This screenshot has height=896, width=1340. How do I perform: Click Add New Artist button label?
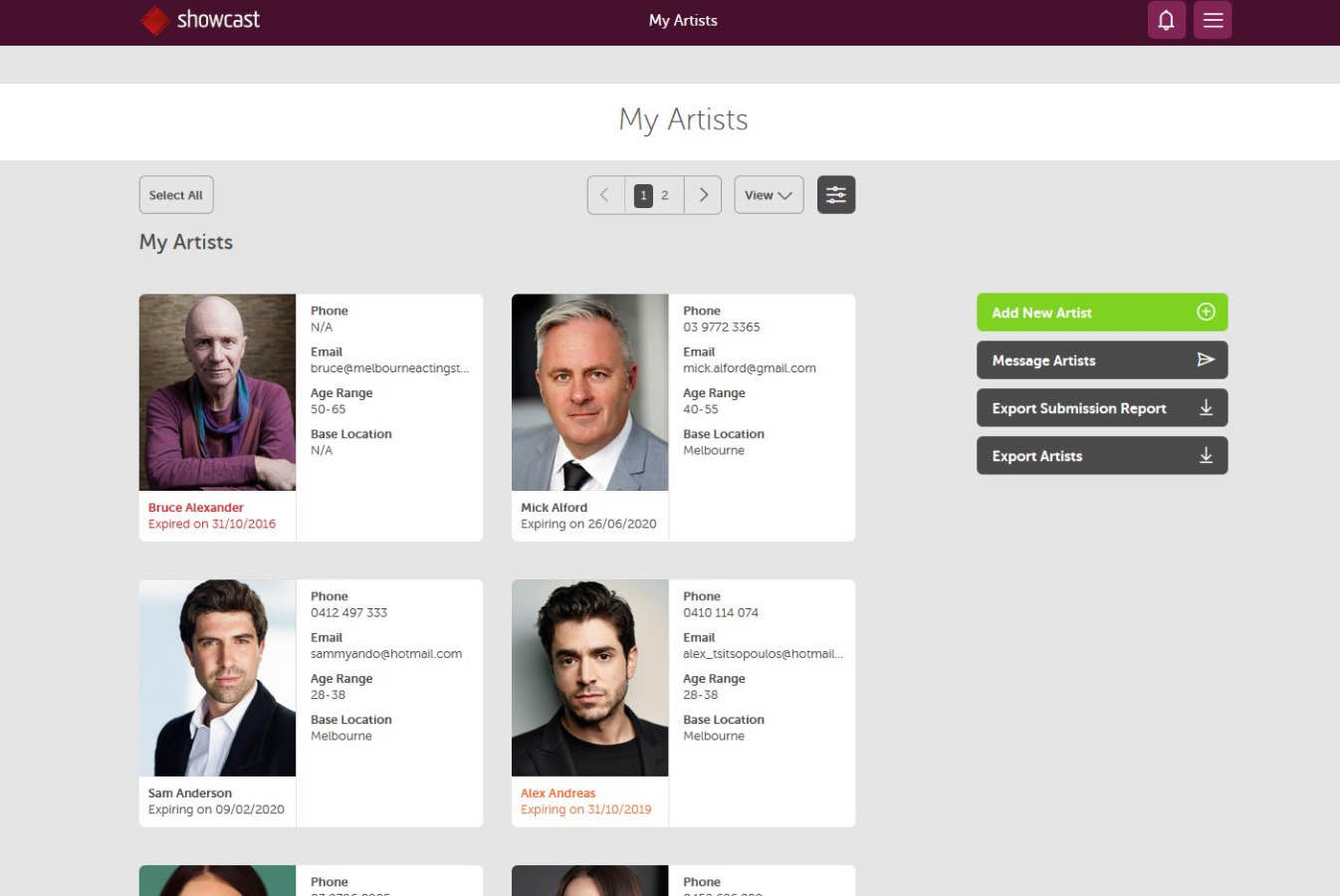[1041, 313]
